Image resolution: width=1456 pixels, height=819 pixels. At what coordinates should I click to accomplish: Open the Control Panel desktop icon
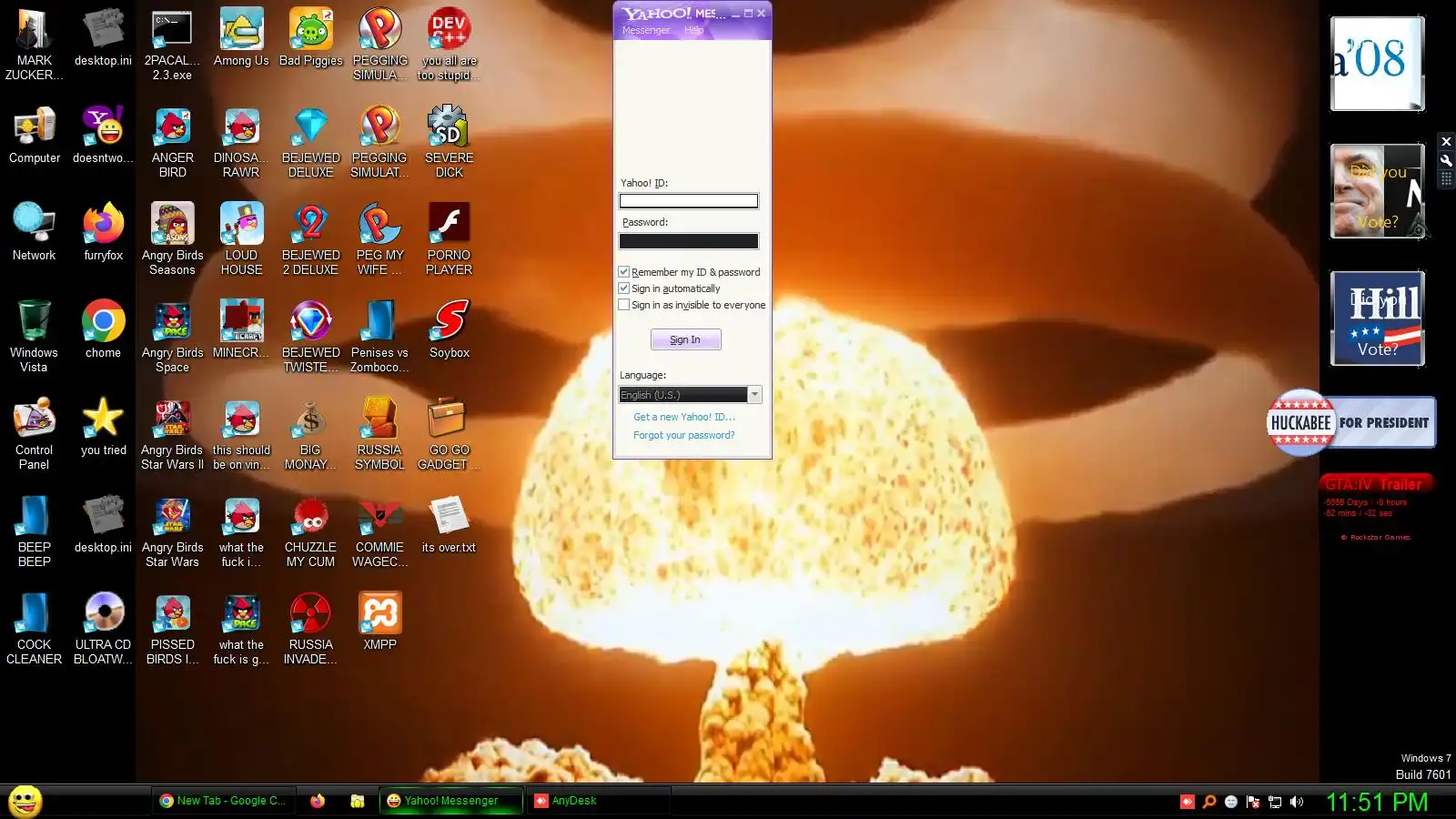coord(34,433)
